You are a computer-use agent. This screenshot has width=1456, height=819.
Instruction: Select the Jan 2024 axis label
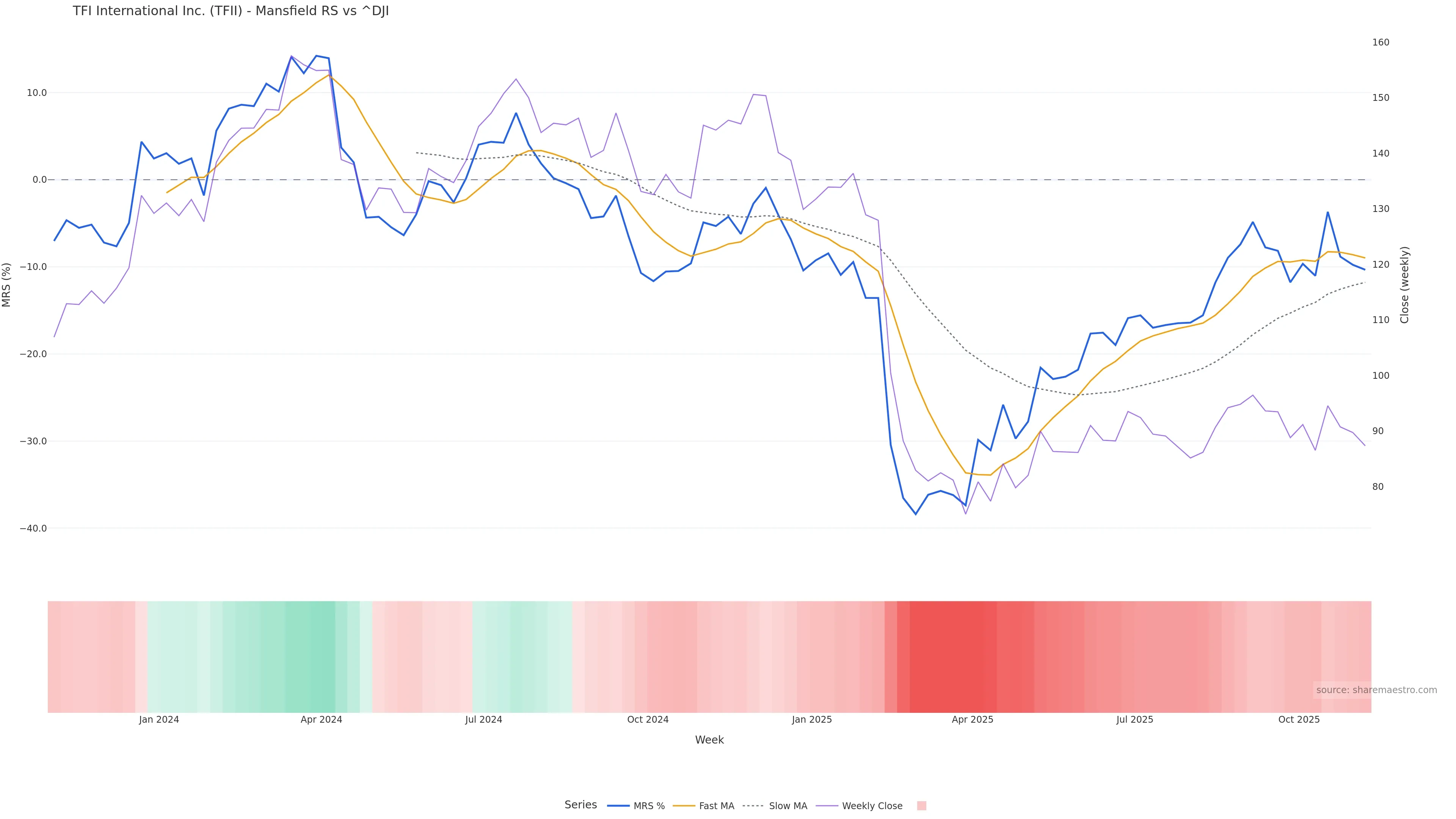coord(159,720)
